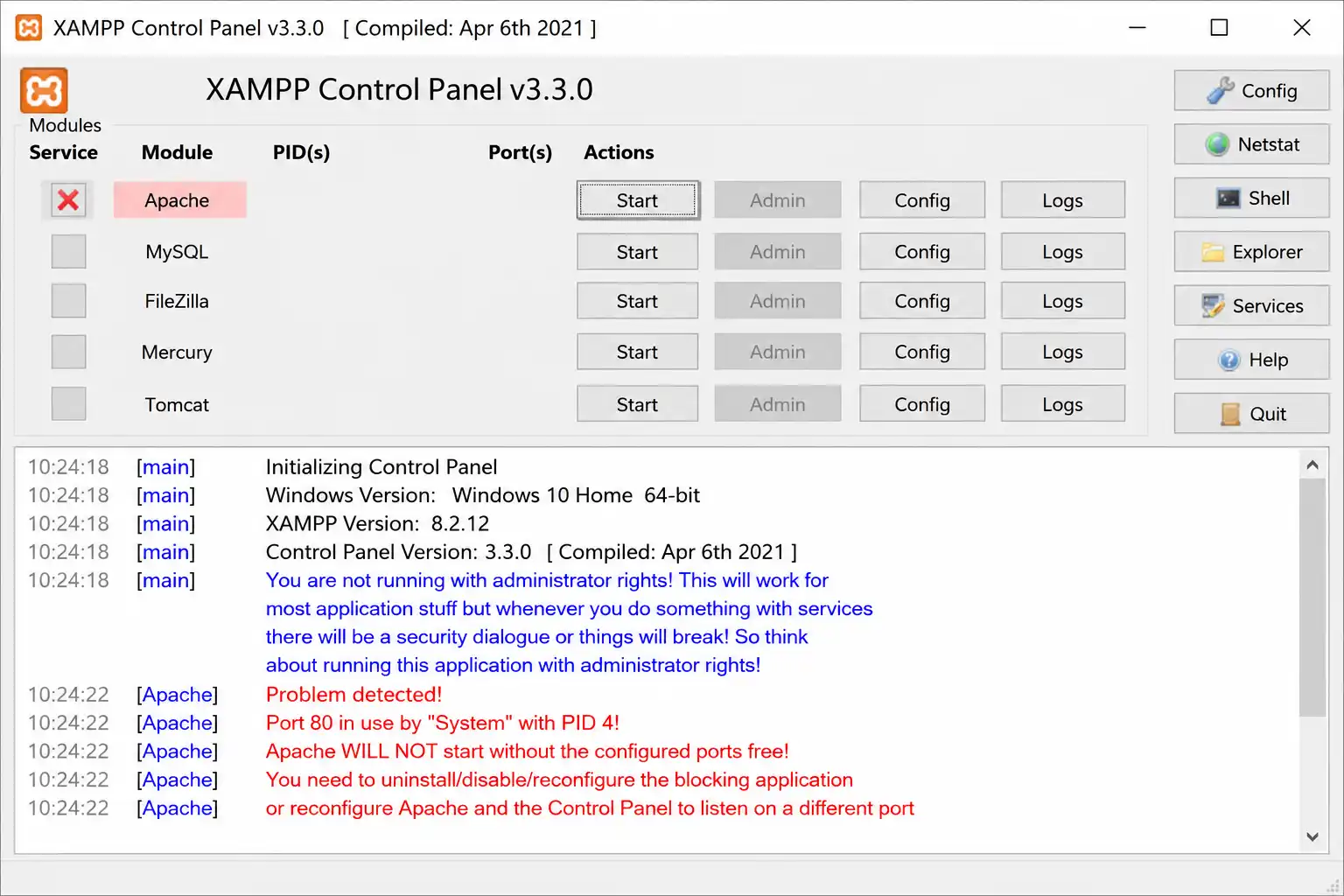
Task: Click the Actions column header
Action: point(619,152)
